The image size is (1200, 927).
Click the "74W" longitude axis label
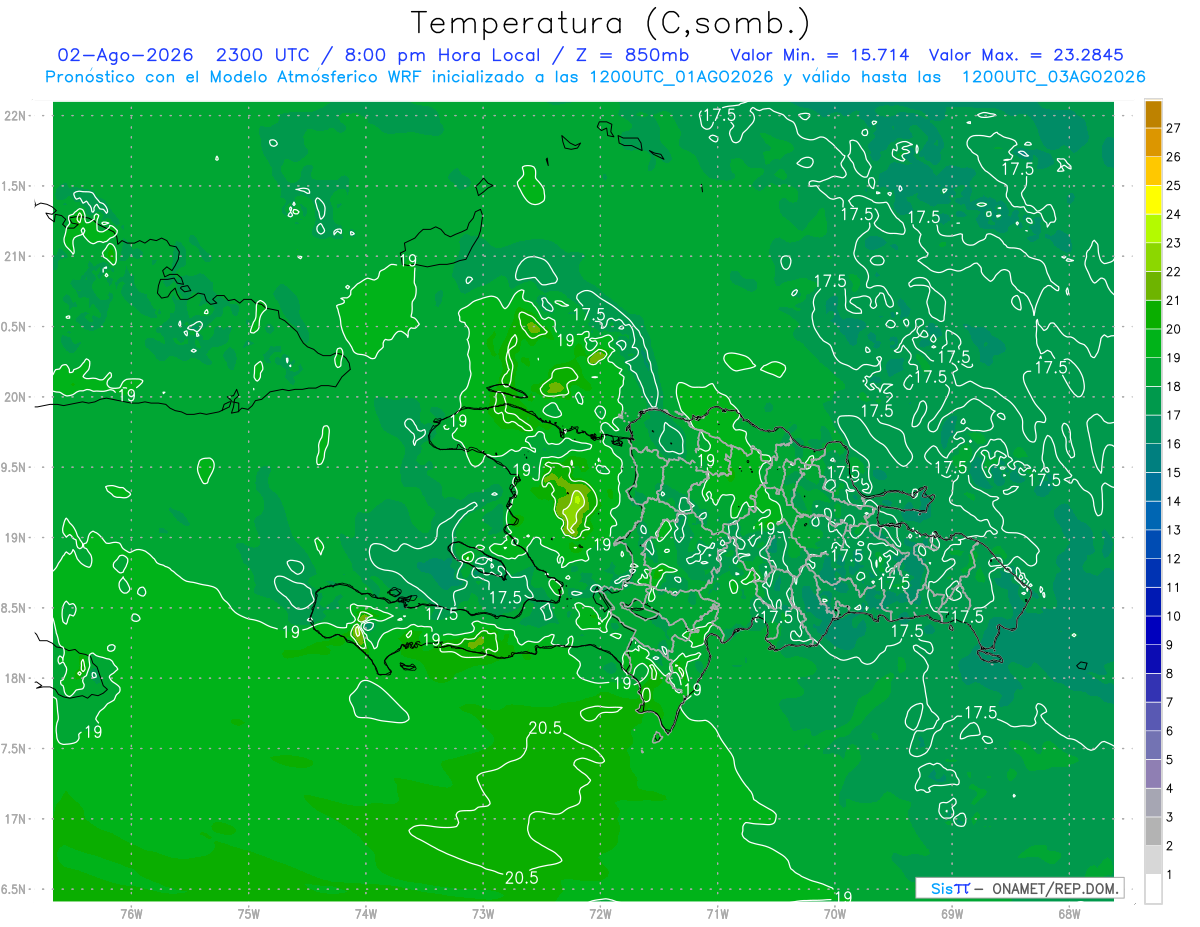(x=365, y=912)
